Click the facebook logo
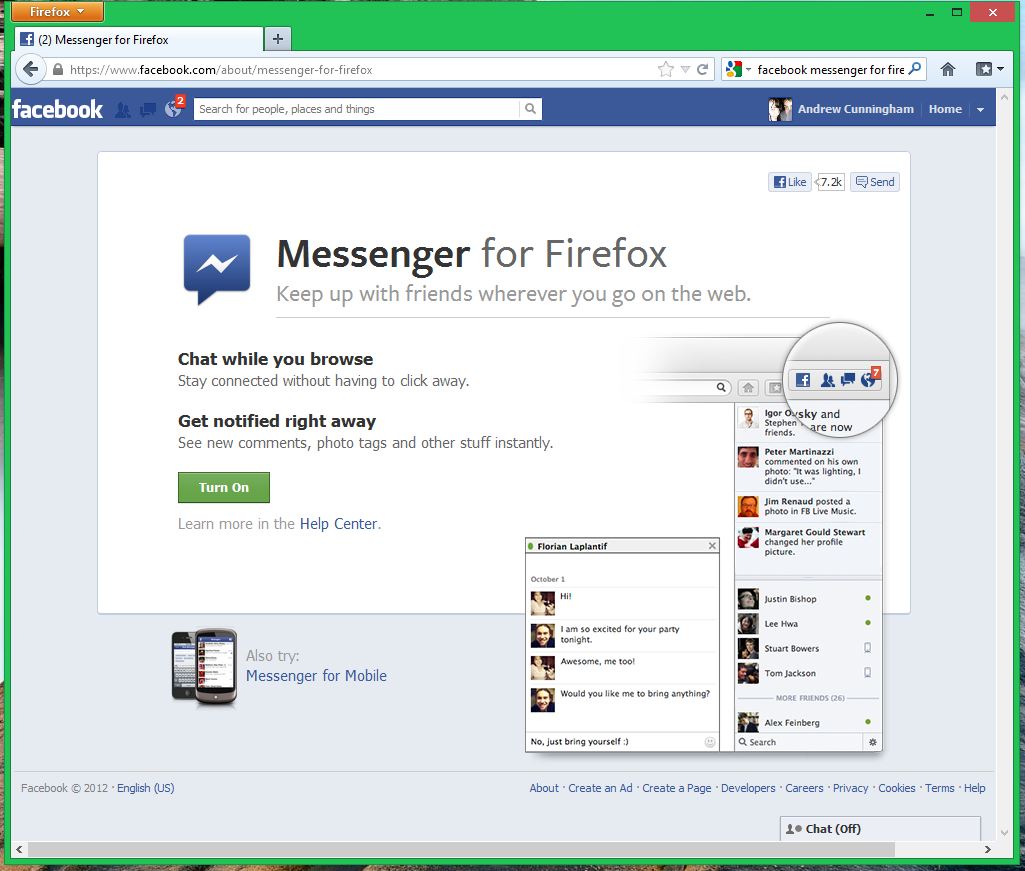This screenshot has width=1025, height=871. coord(58,109)
